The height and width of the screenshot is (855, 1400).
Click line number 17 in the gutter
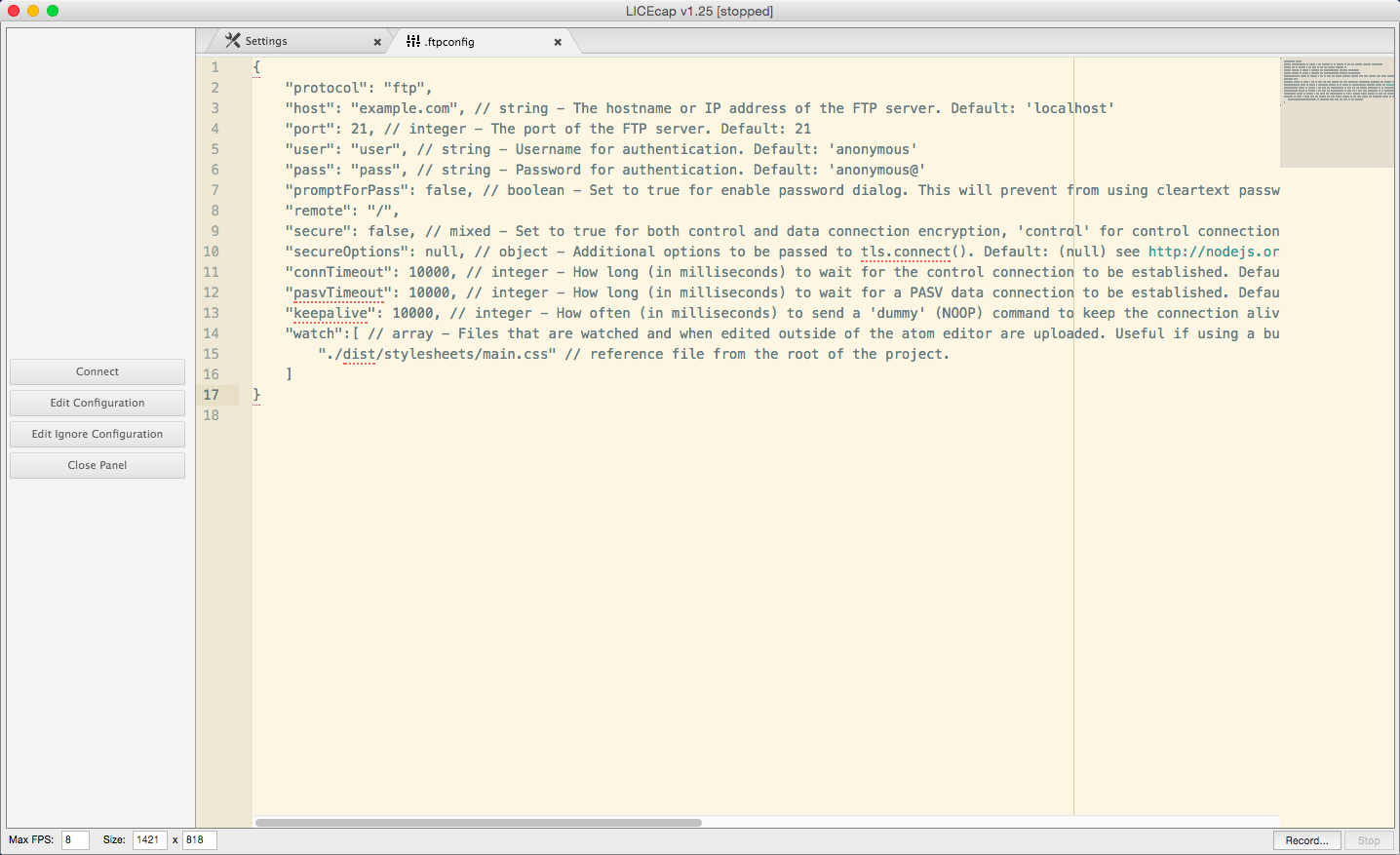(x=212, y=395)
